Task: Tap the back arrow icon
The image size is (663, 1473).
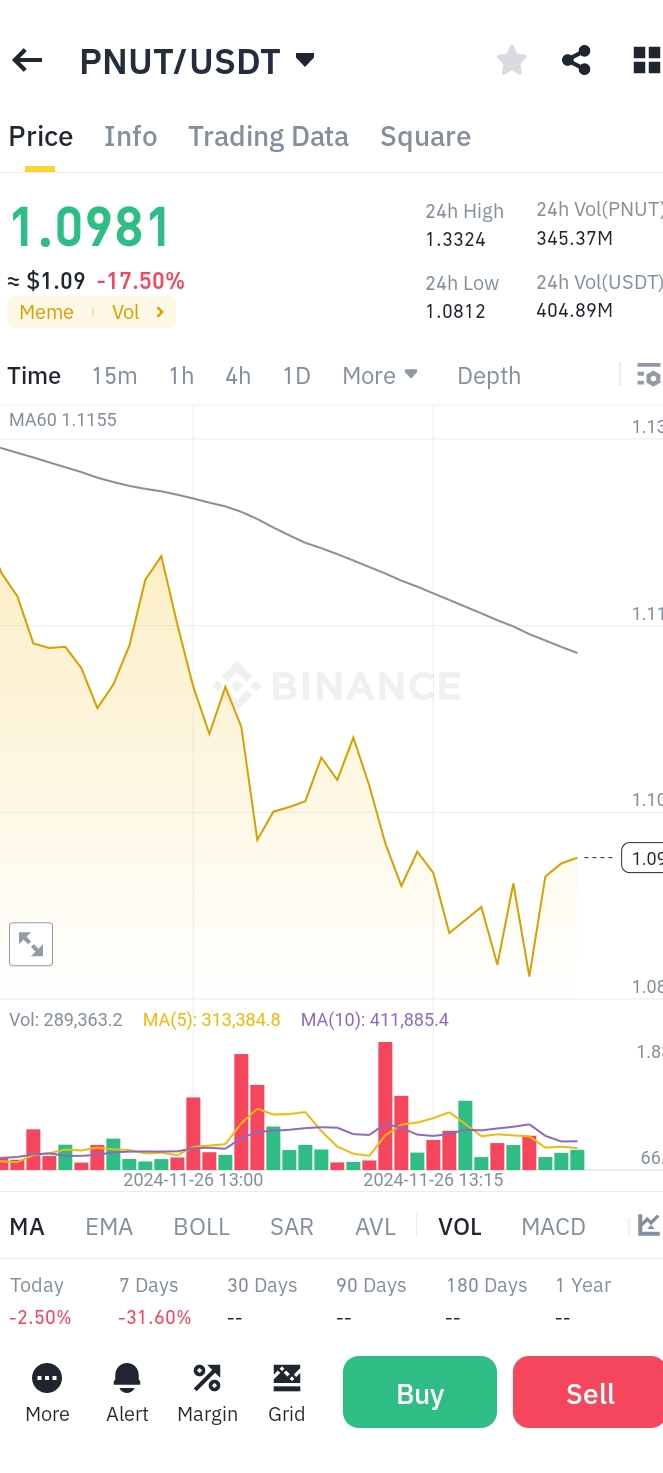Action: pyautogui.click(x=27, y=61)
